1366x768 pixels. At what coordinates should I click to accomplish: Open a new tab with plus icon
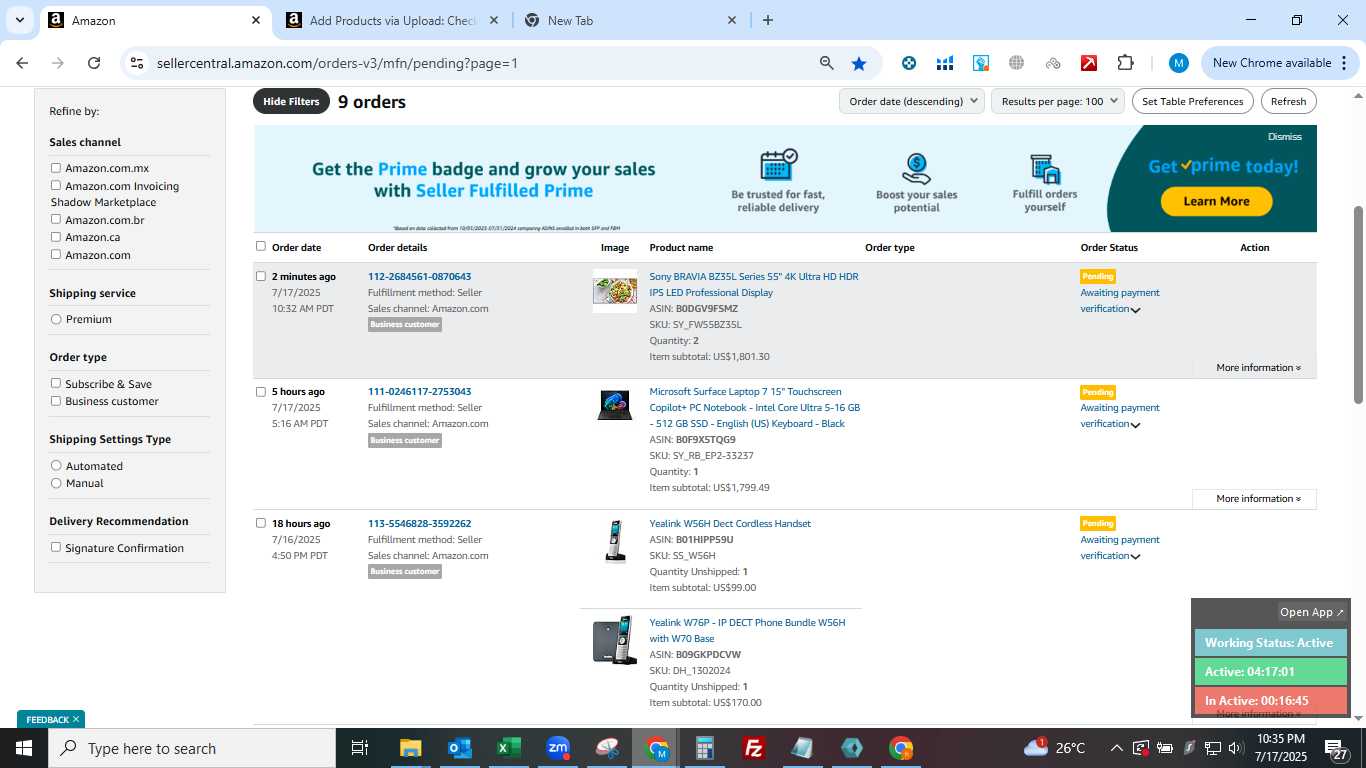click(x=768, y=20)
